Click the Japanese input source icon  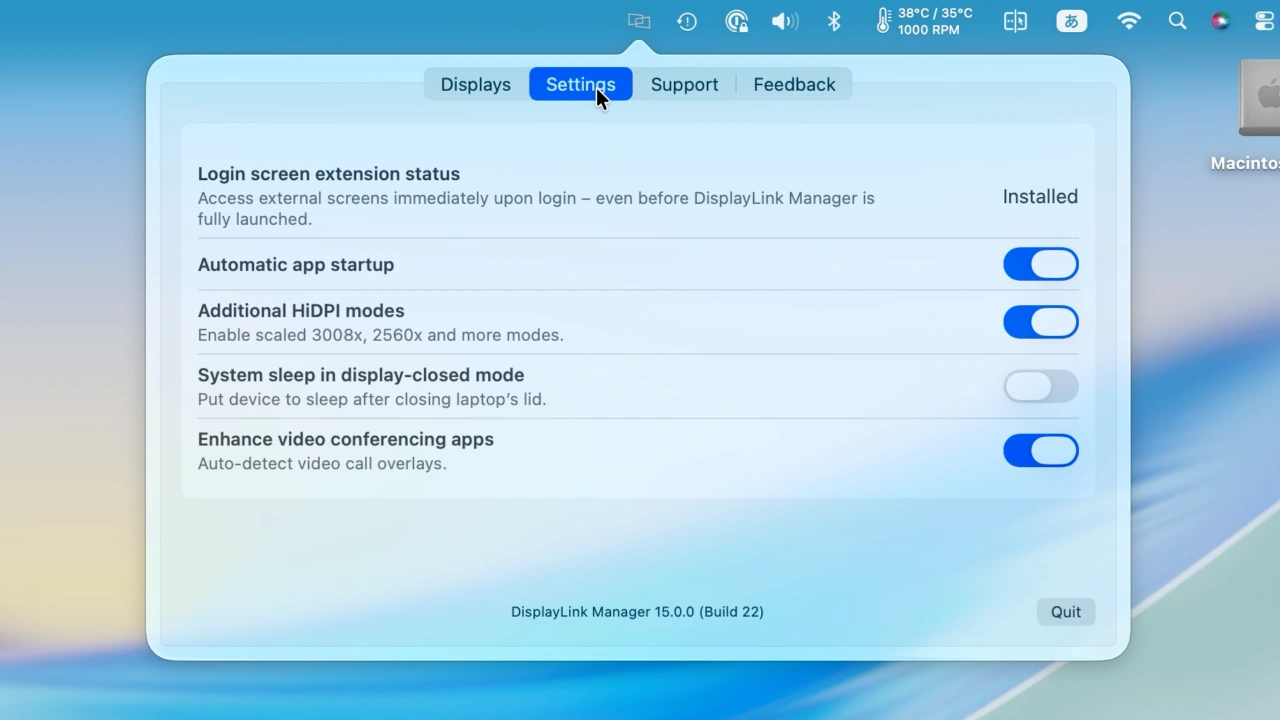click(x=1071, y=21)
